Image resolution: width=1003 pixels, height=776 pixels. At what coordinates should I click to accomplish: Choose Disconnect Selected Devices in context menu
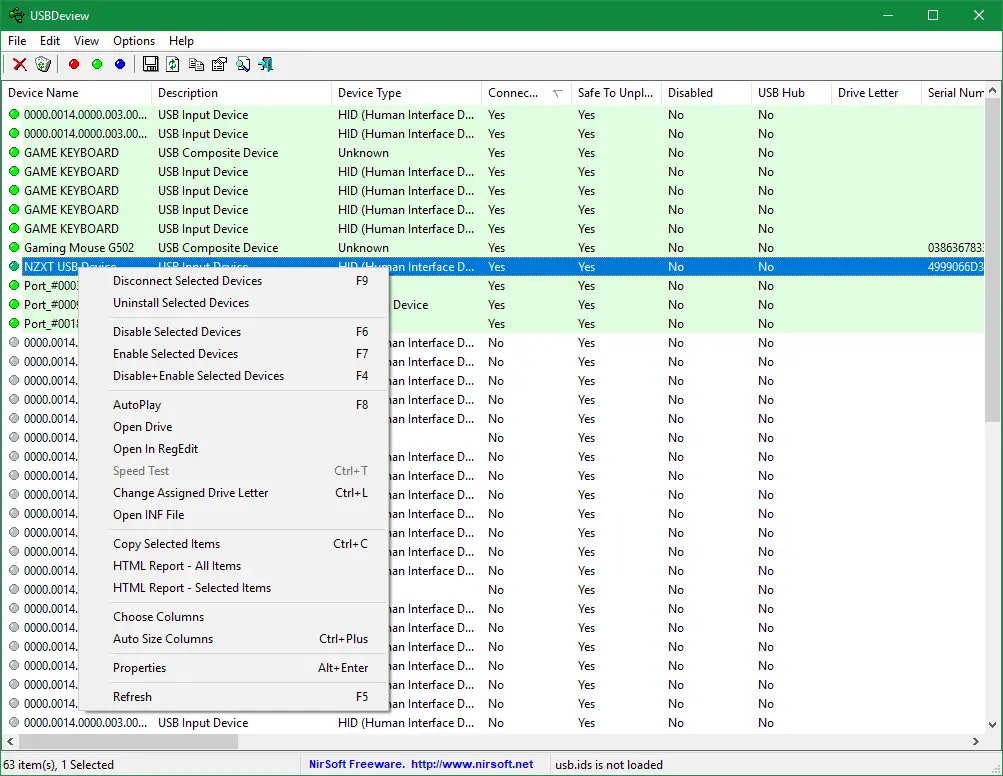(x=187, y=281)
